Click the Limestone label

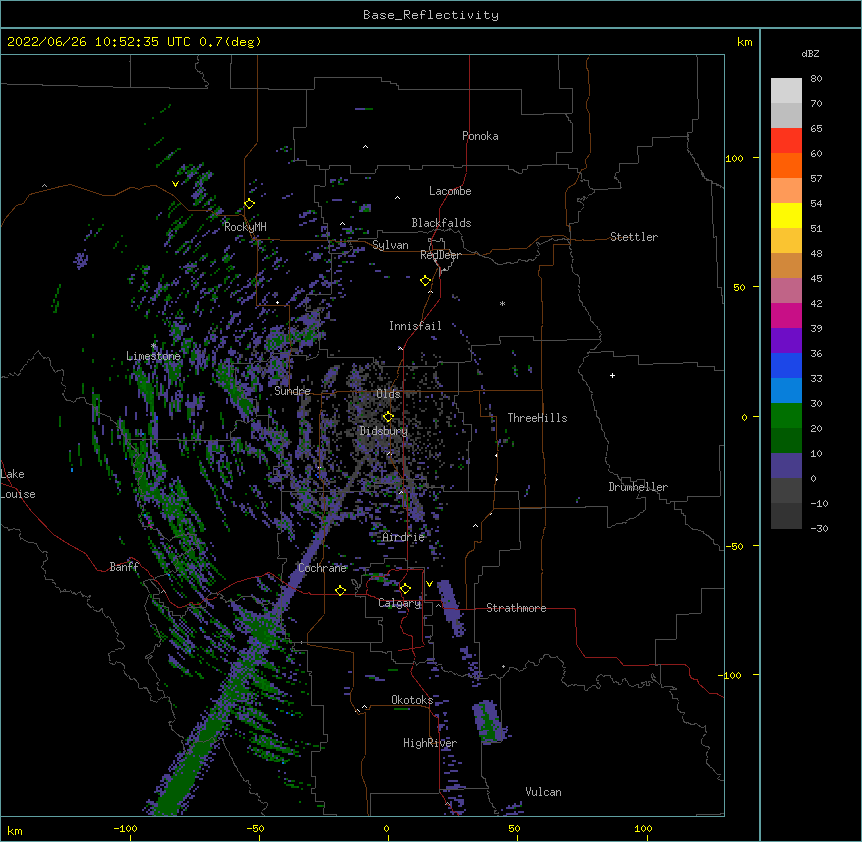(x=153, y=356)
